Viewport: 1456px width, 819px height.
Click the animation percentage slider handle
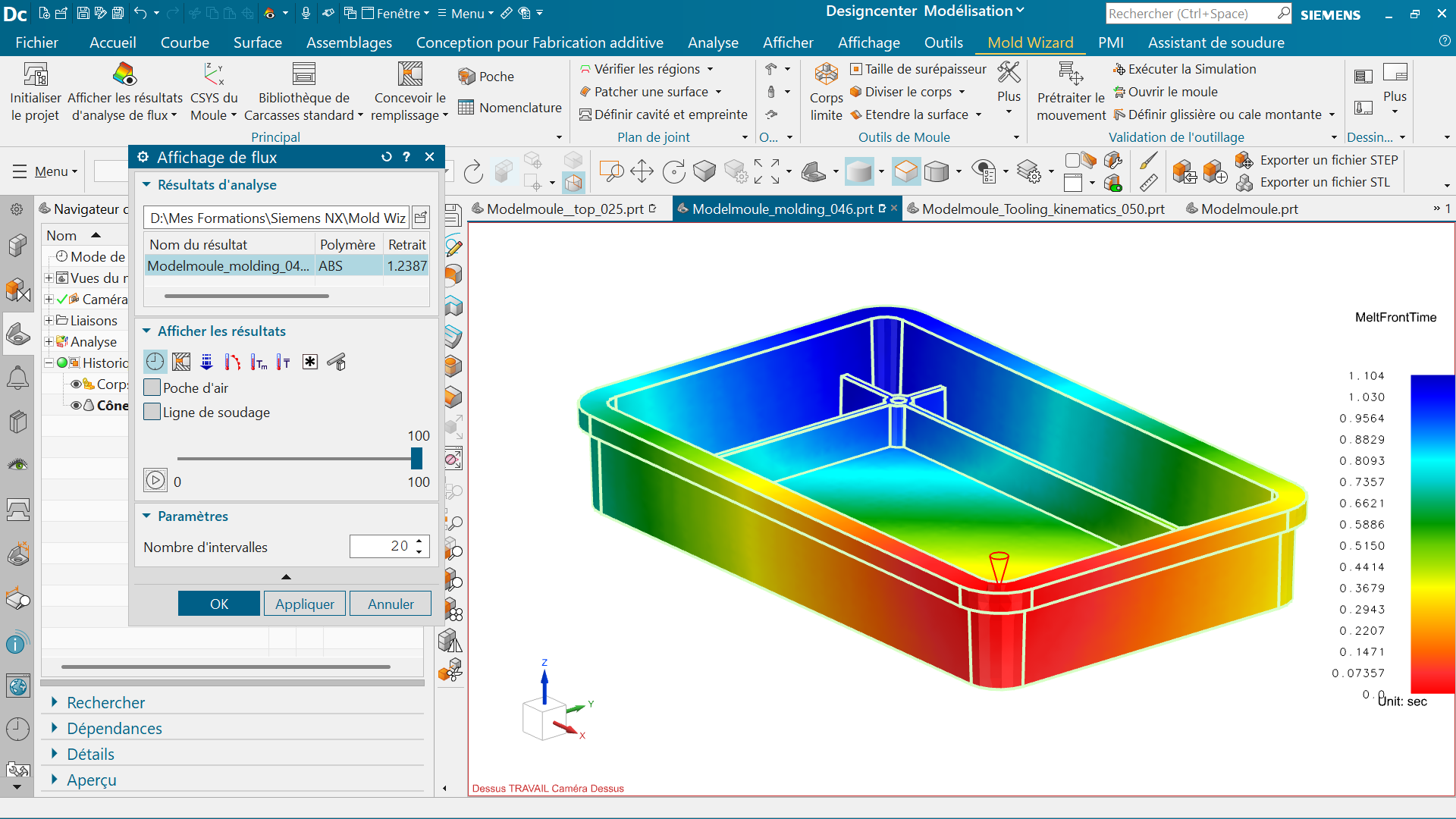[416, 458]
